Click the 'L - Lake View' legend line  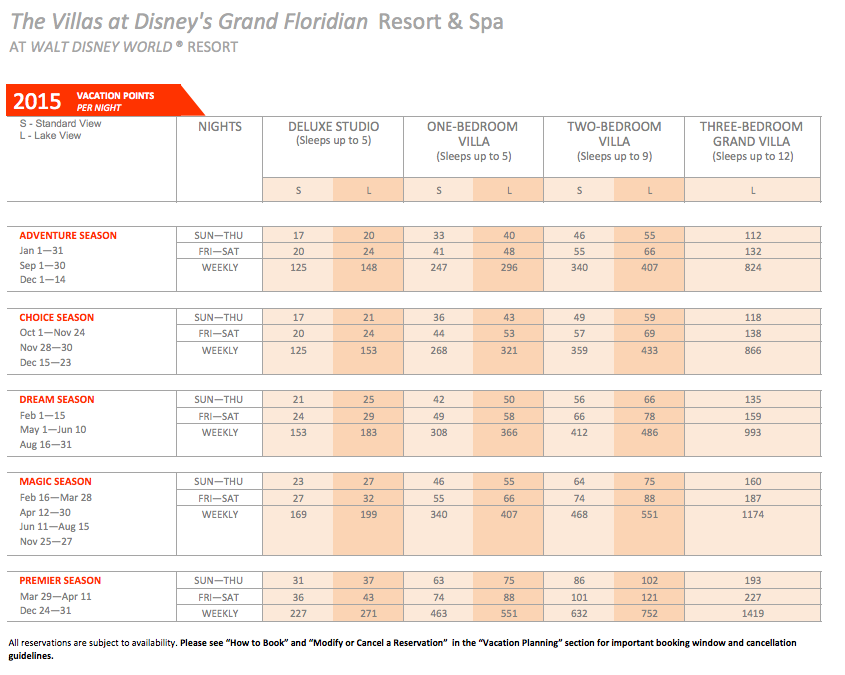tap(50, 136)
